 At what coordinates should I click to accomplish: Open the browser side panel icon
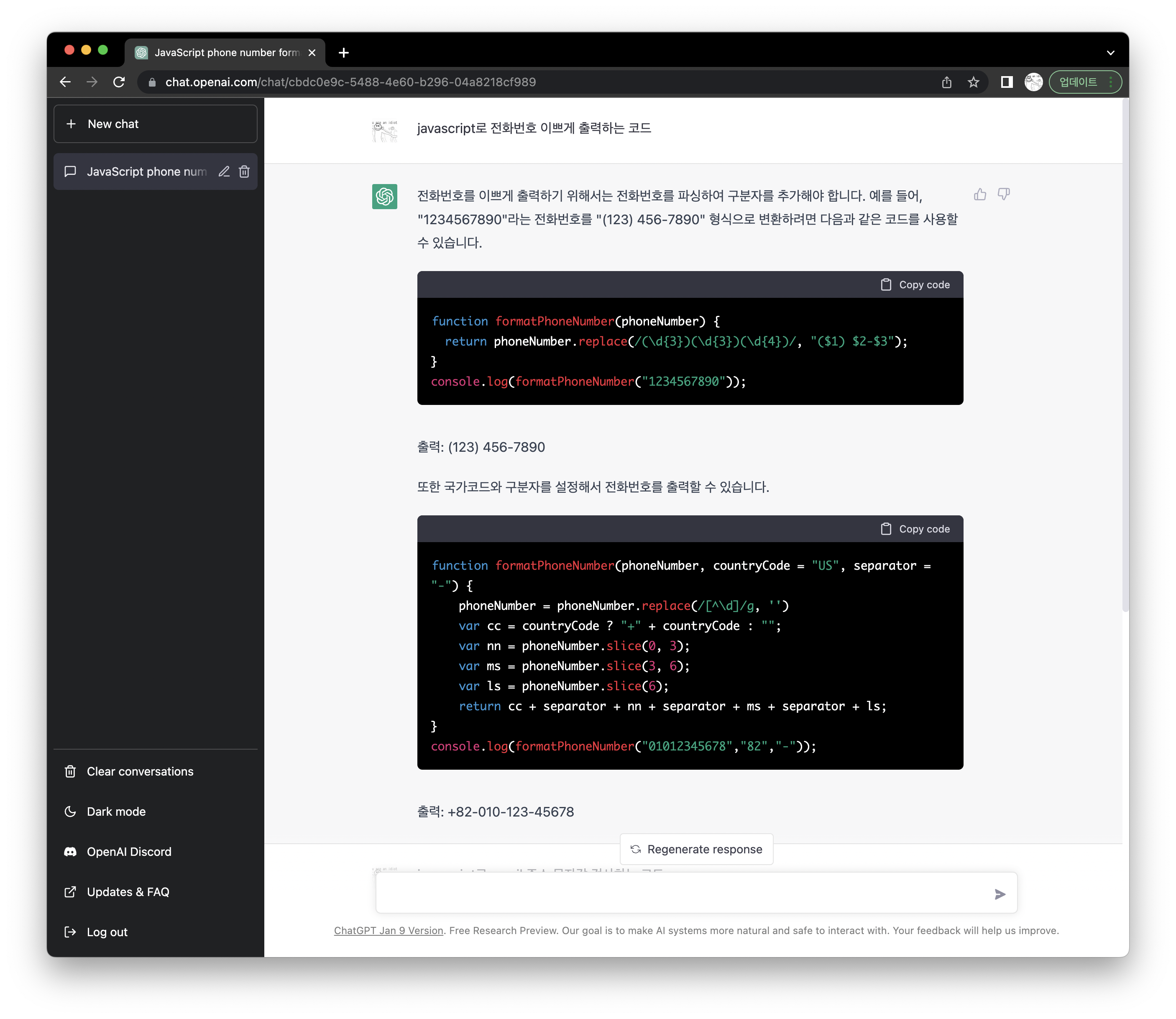[x=1007, y=82]
